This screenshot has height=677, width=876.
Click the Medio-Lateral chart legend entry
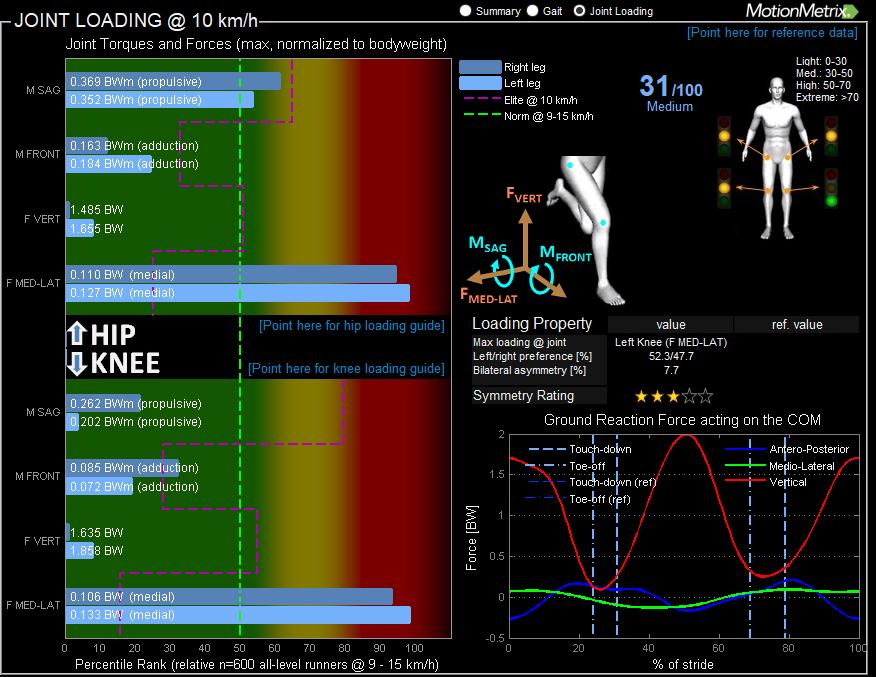(780, 466)
